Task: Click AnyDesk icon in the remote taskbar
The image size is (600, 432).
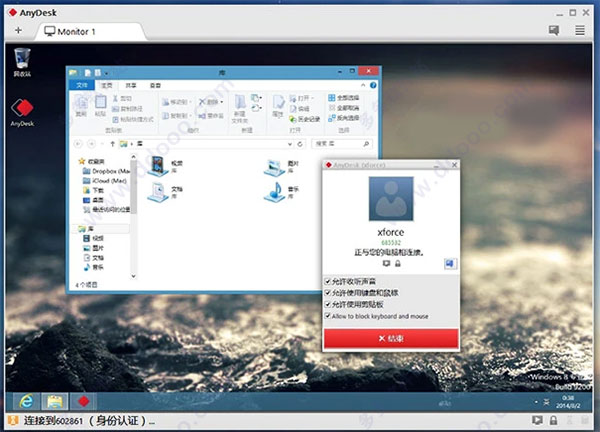Action: pyautogui.click(x=83, y=401)
